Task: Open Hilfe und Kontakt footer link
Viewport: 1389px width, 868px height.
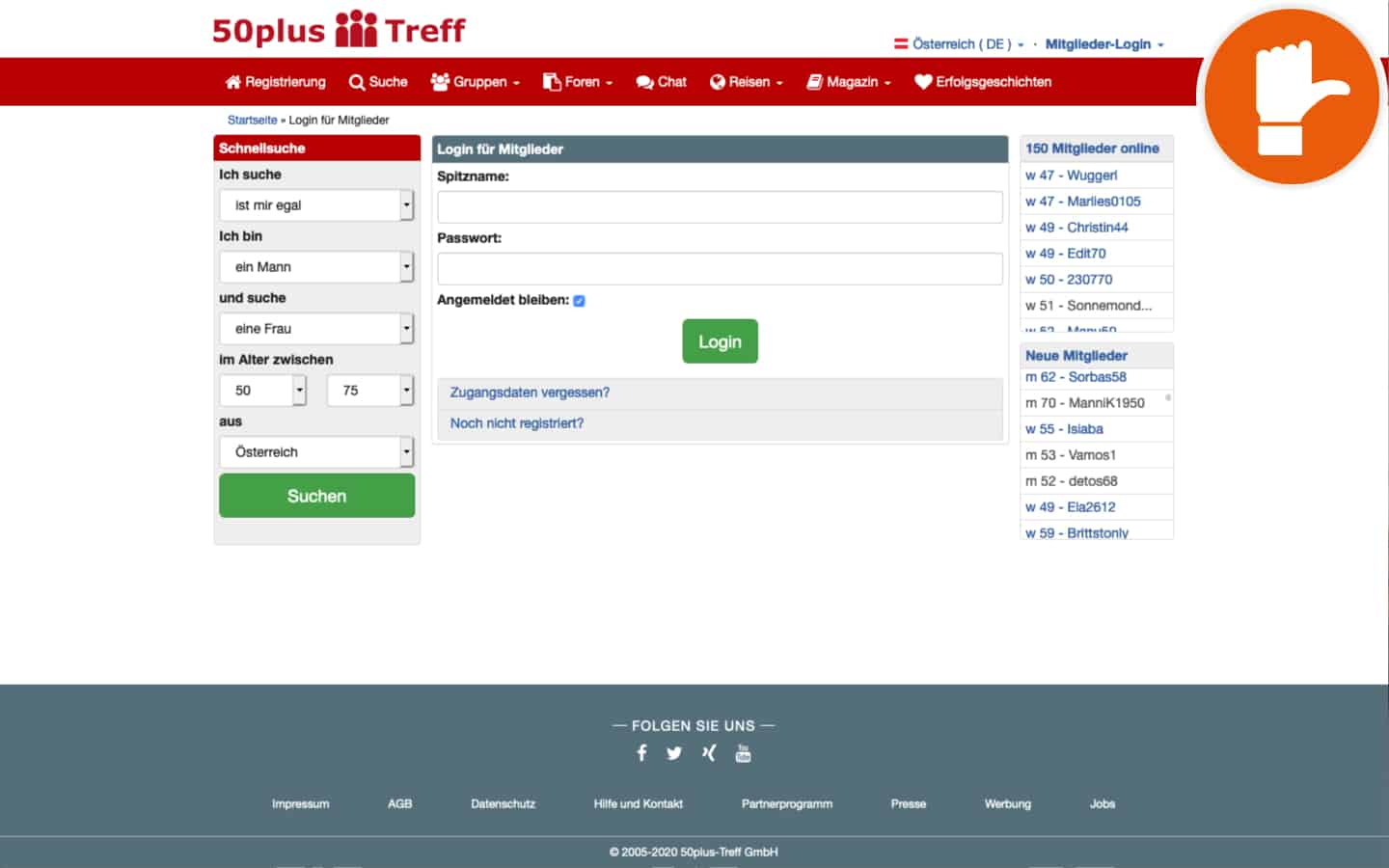Action: [x=638, y=804]
